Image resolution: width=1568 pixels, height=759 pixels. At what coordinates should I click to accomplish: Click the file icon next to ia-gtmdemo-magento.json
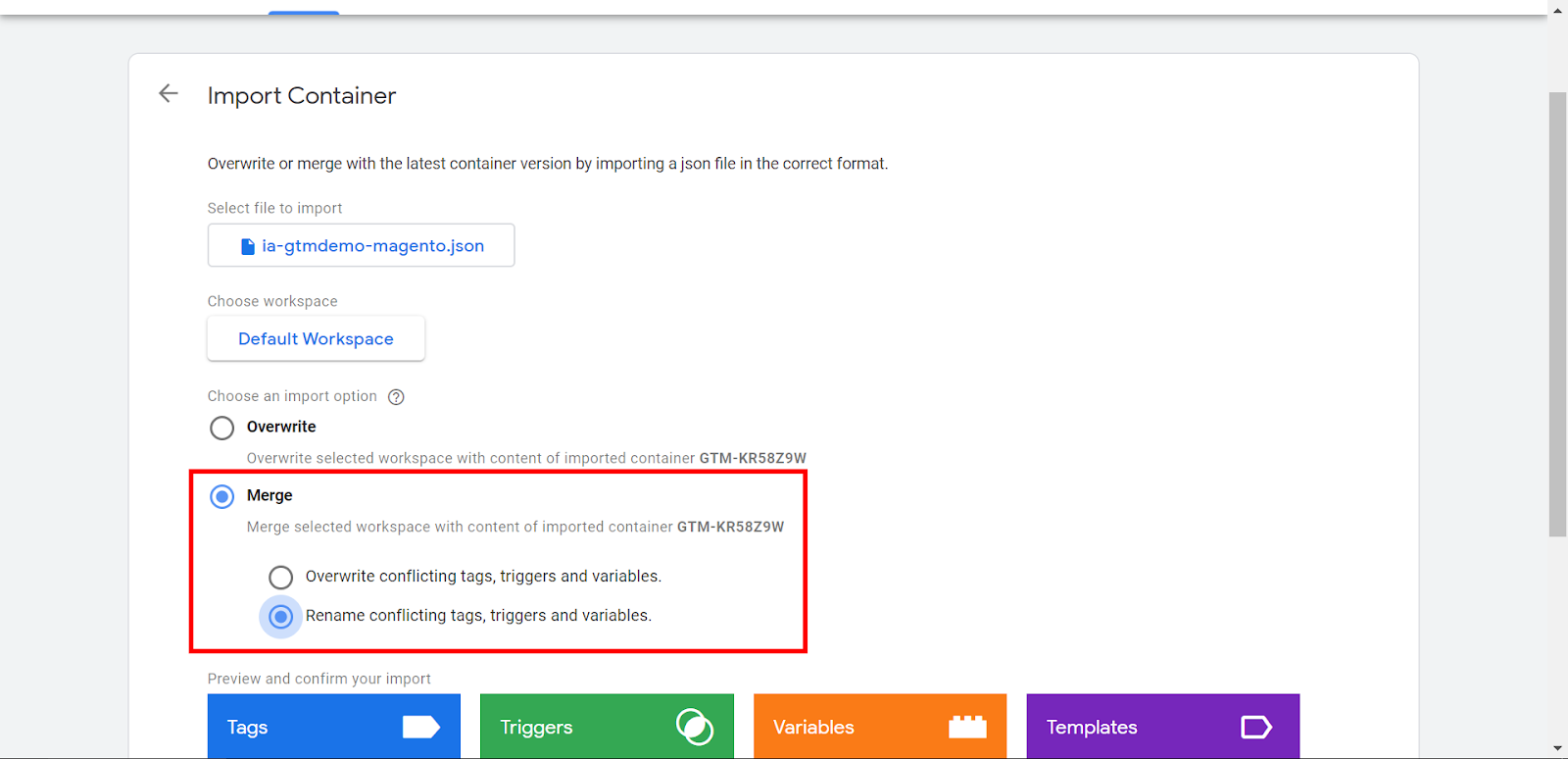point(248,246)
